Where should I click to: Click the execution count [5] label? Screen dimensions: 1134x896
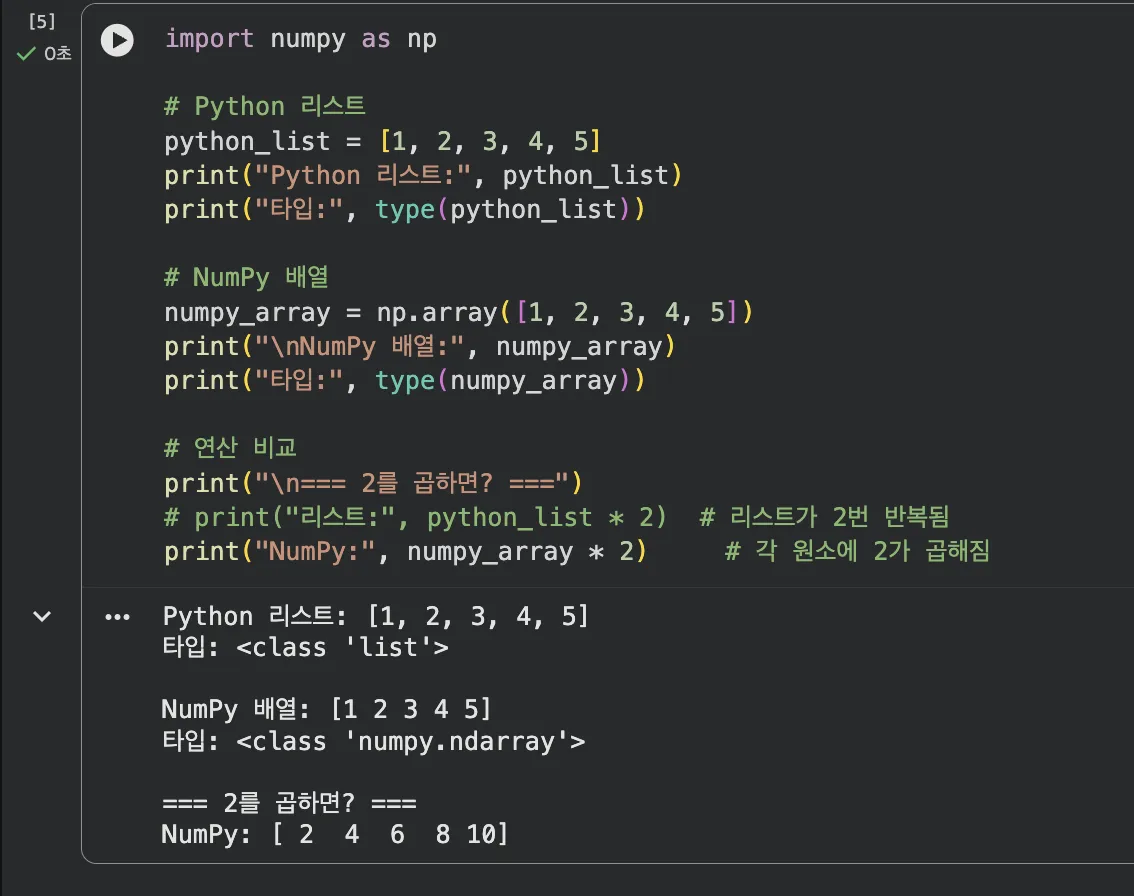(42, 21)
